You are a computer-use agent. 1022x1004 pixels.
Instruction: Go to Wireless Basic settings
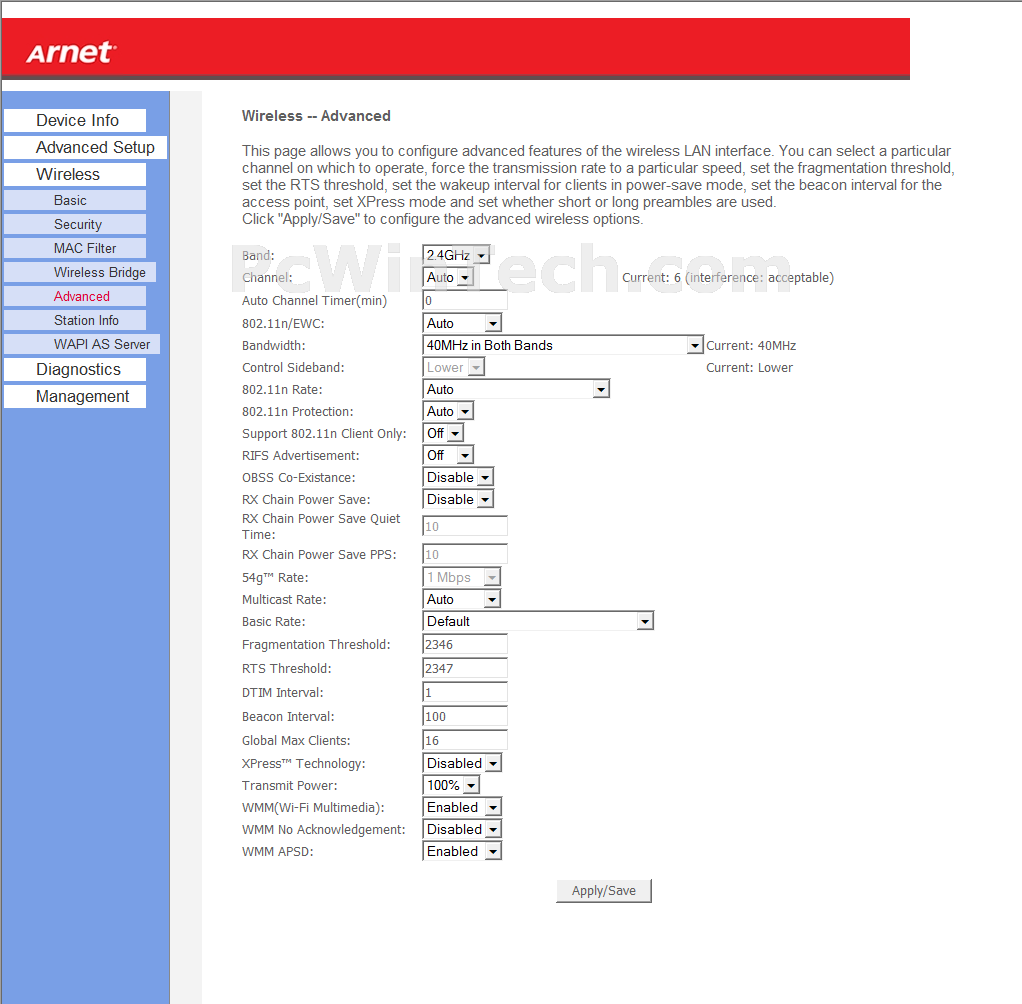(x=75, y=200)
